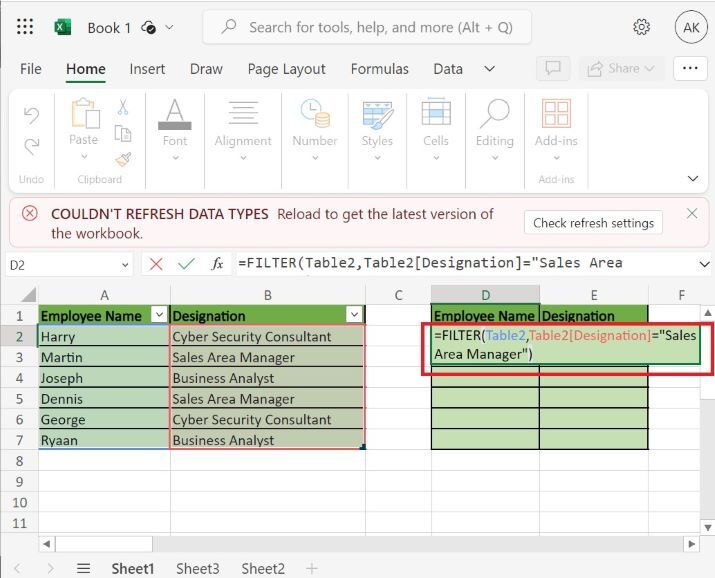
Task: Click the Share button
Action: coord(622,69)
